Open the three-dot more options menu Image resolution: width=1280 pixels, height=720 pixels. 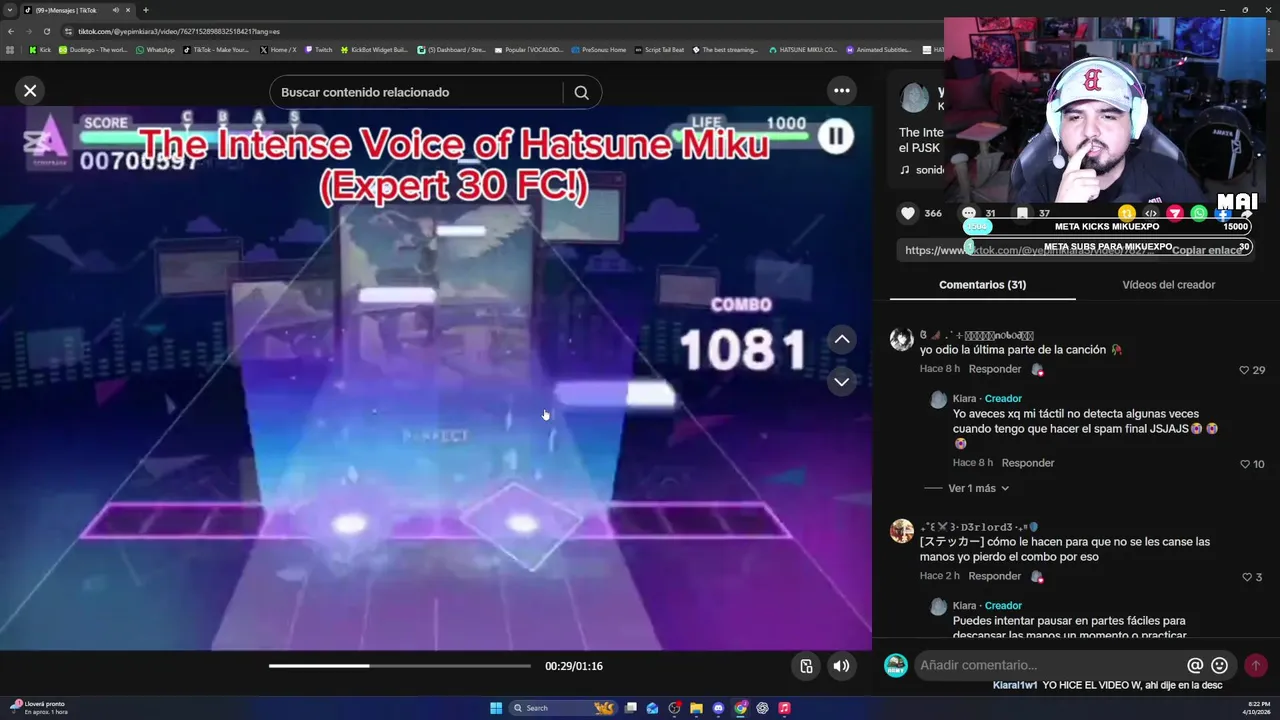coord(842,91)
